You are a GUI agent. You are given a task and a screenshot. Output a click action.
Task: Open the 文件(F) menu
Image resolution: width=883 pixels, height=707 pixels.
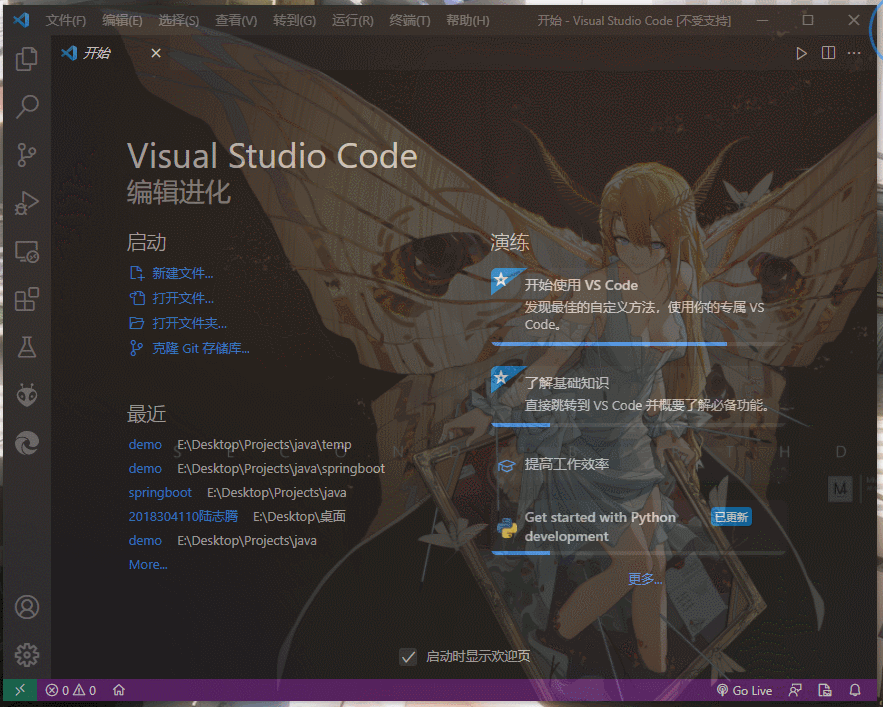(x=66, y=21)
